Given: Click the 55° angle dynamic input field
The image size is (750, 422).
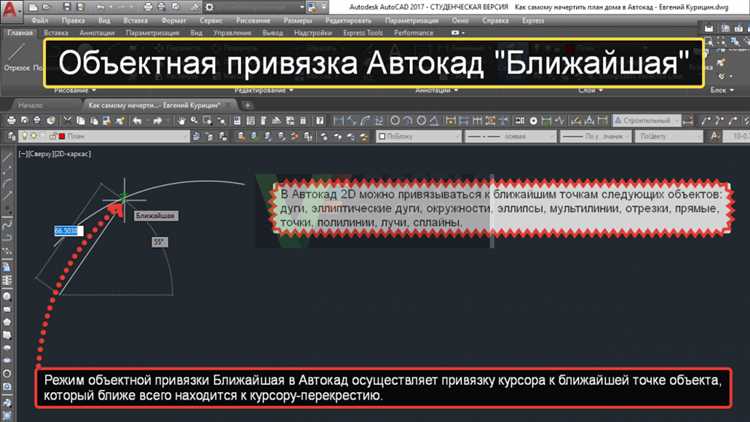Looking at the screenshot, I should tap(160, 242).
